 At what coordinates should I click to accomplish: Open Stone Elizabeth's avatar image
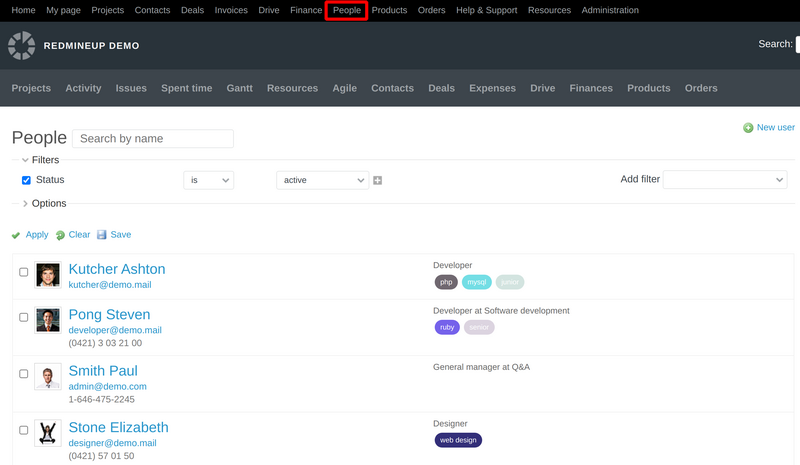pos(47,432)
